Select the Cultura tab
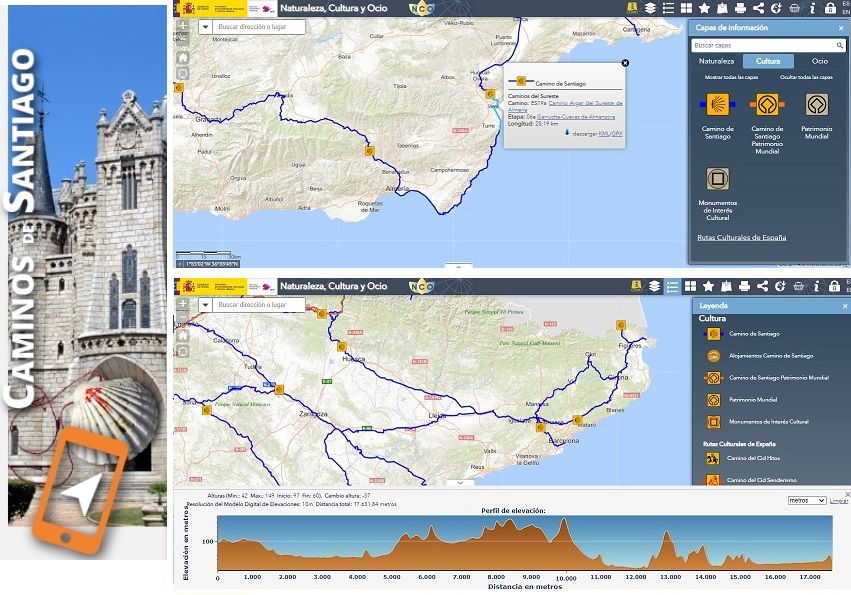 [x=768, y=61]
